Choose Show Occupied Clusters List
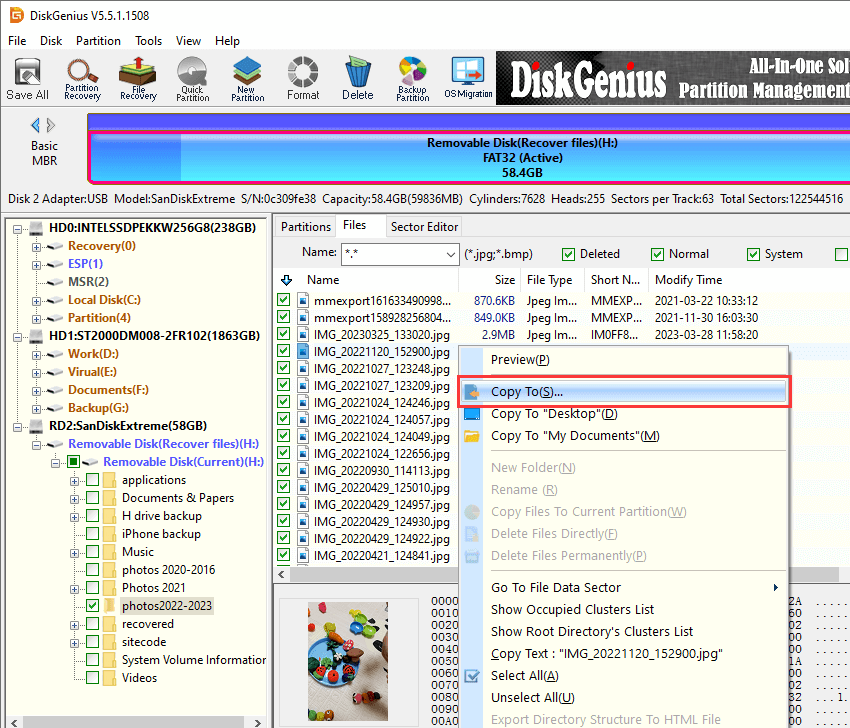Screen dimensions: 850x728 [623, 610]
